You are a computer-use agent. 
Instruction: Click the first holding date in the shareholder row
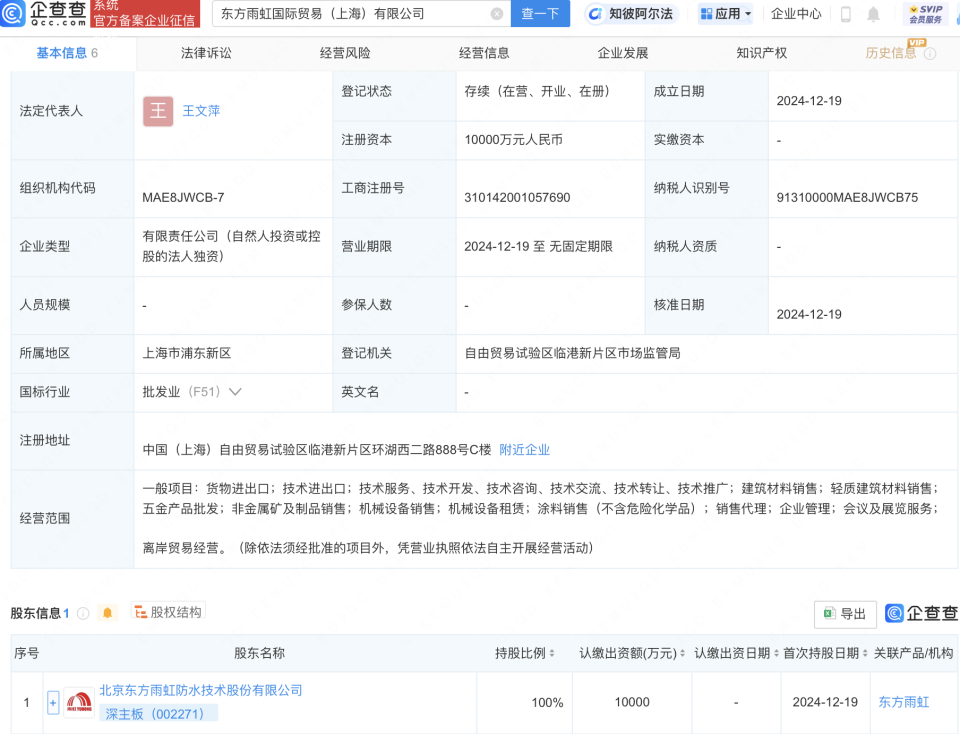click(x=825, y=702)
